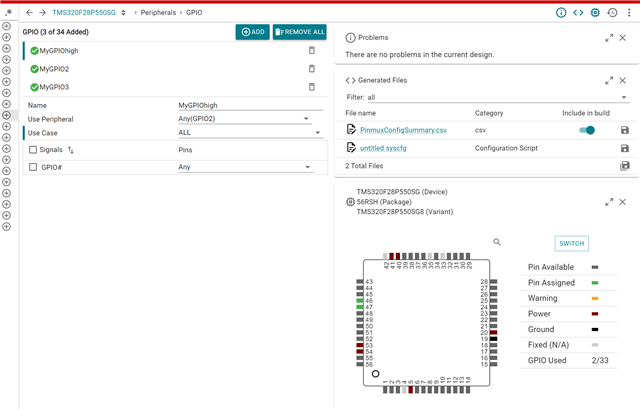Open PinmuxConfigSummary.csv file link
This screenshot has width=640, height=410.
[403, 130]
